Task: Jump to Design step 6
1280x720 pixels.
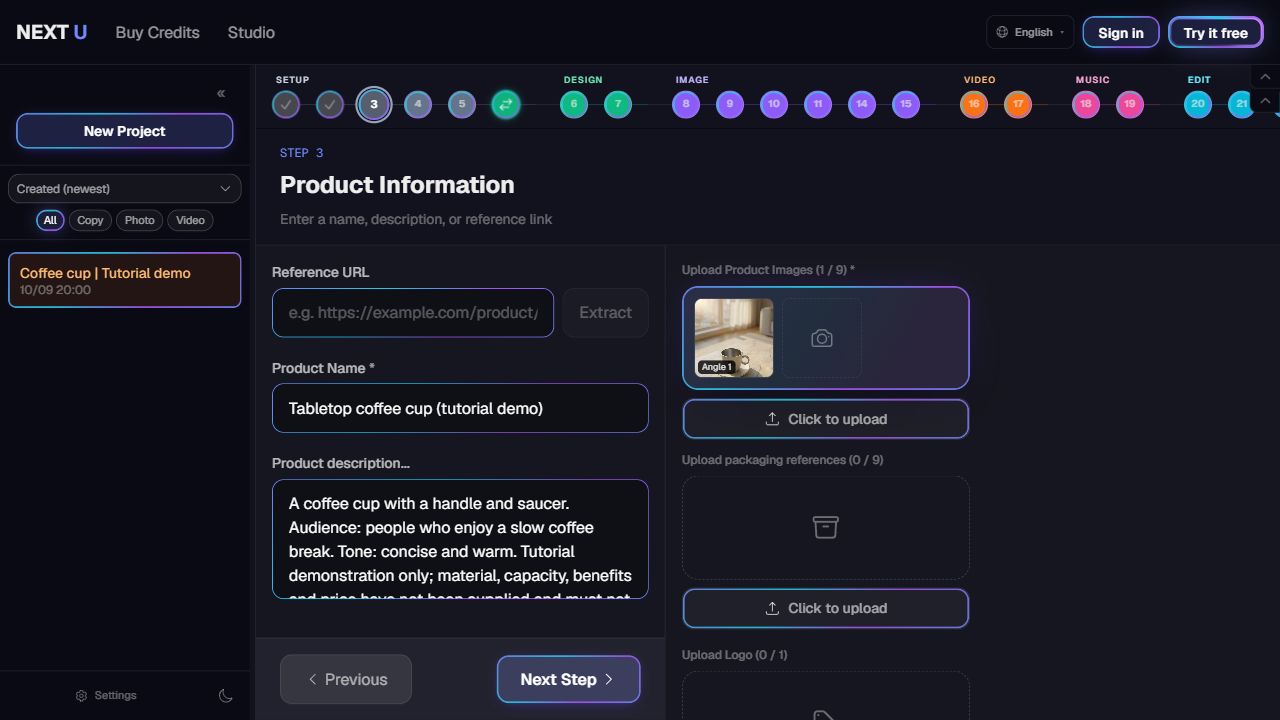Action: pyautogui.click(x=574, y=104)
